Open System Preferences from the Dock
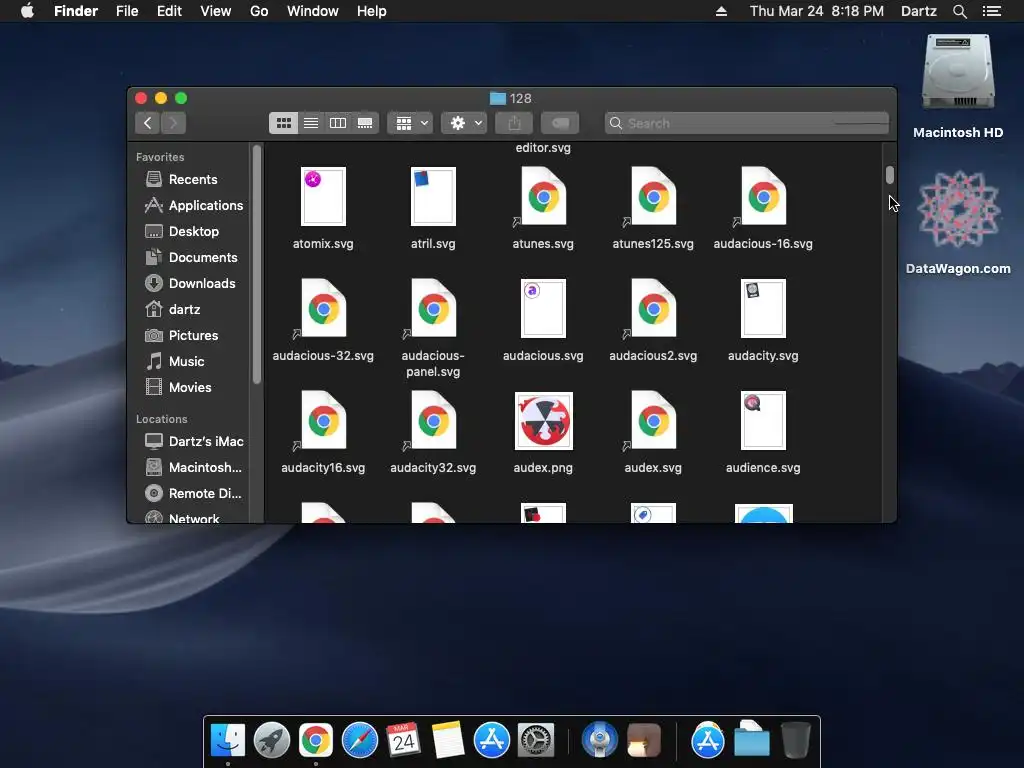 [536, 741]
